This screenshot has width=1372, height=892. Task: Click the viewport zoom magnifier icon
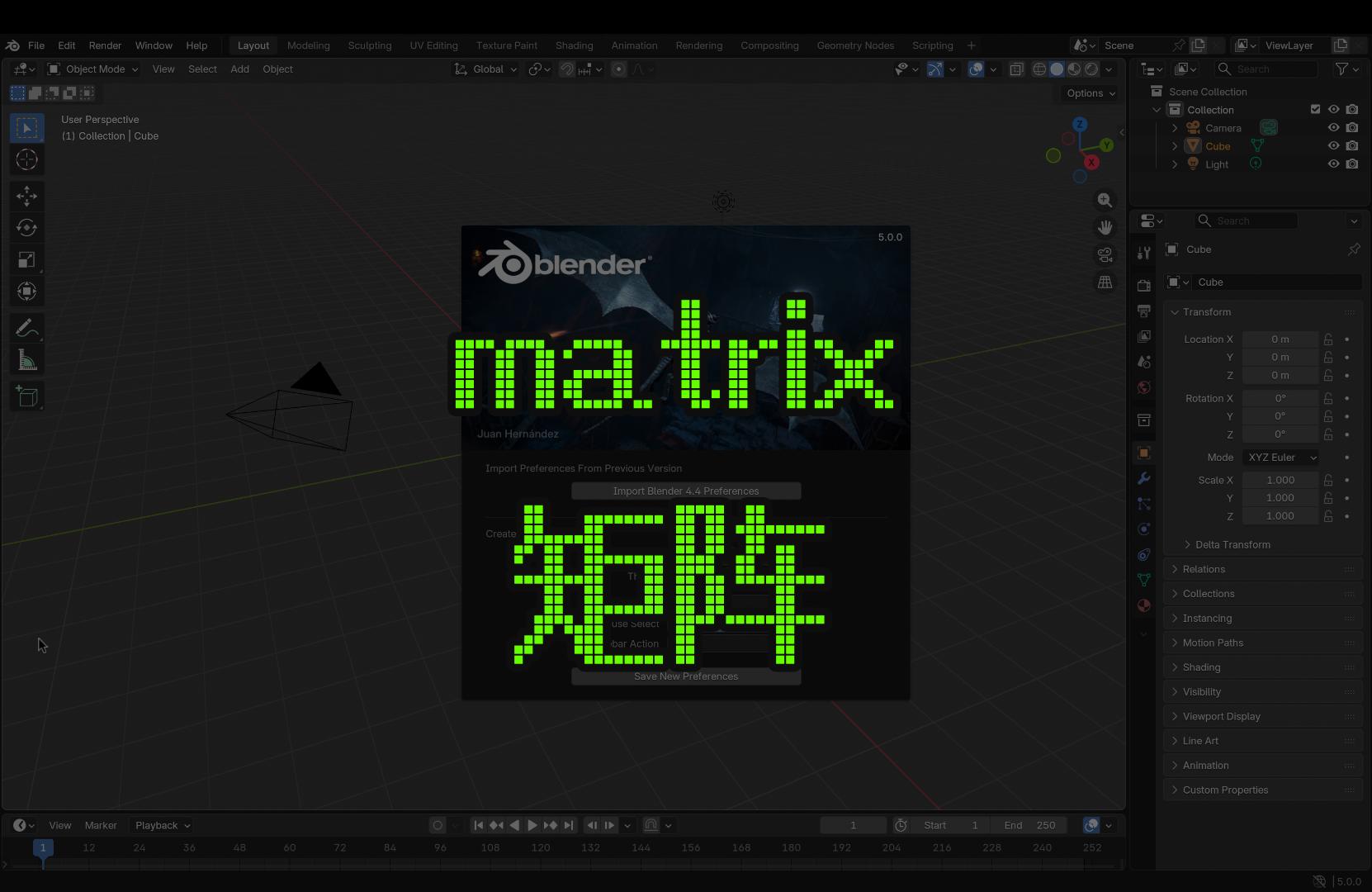[1105, 200]
